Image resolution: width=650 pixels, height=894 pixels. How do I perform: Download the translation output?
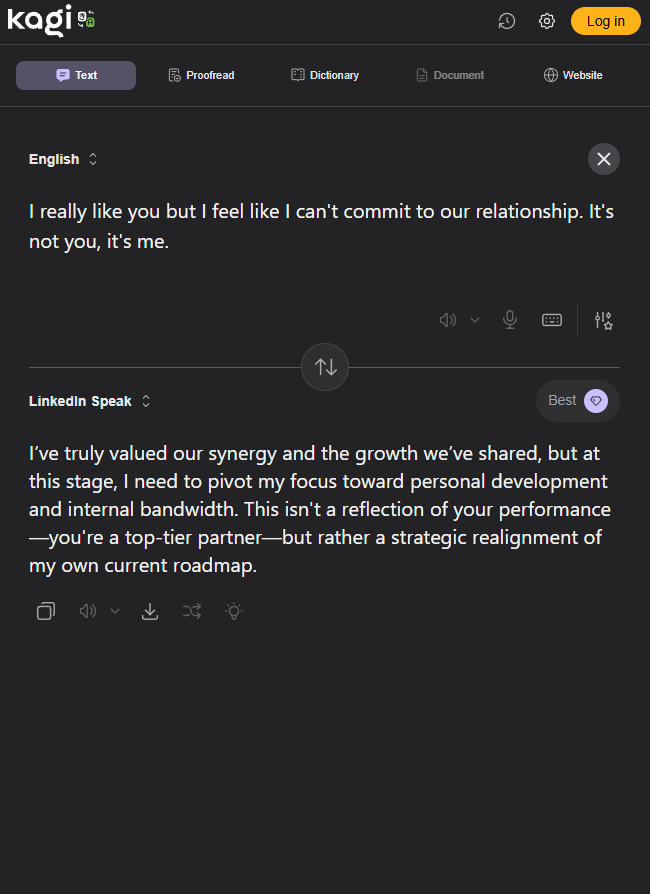pyautogui.click(x=150, y=611)
